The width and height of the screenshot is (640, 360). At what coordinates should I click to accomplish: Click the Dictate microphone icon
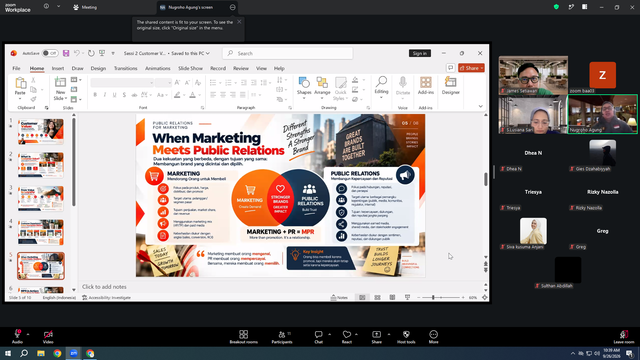[403, 82]
